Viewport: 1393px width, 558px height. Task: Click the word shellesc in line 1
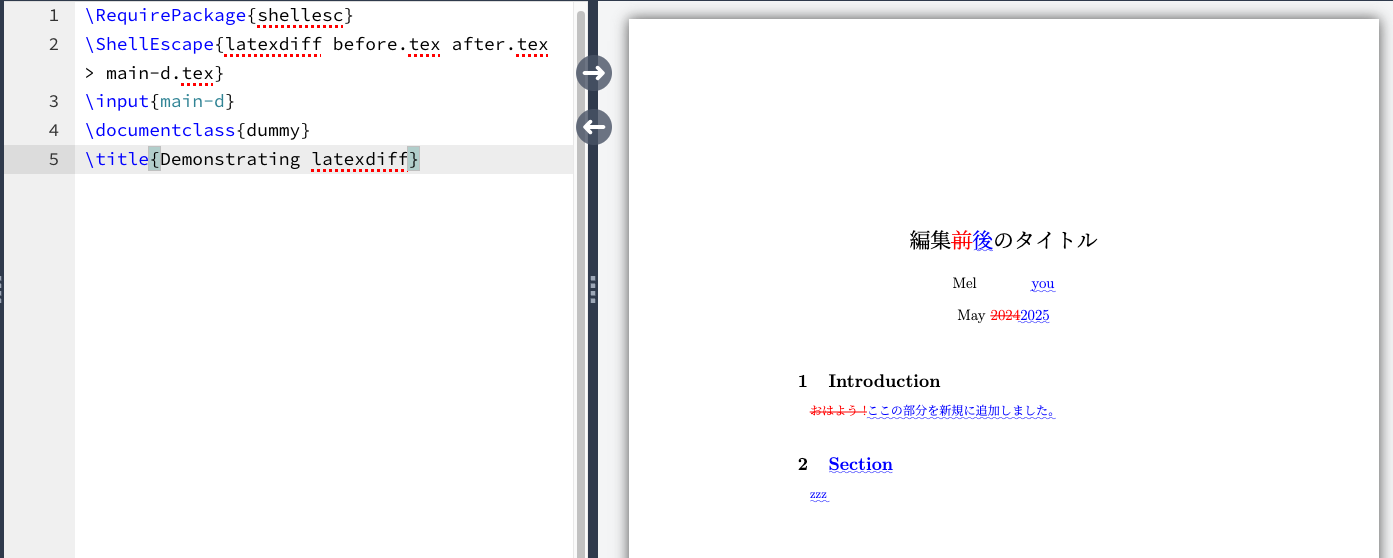click(x=300, y=16)
